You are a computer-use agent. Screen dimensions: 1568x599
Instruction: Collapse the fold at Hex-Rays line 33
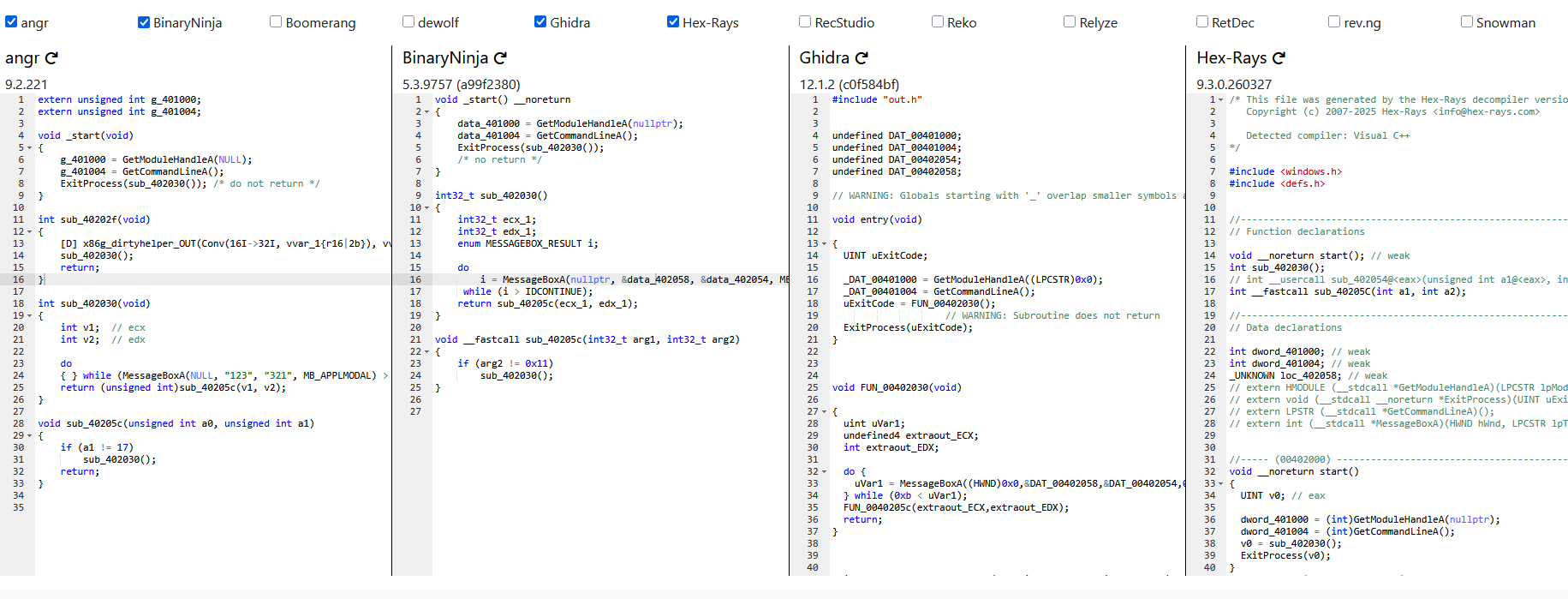pyautogui.click(x=1221, y=483)
